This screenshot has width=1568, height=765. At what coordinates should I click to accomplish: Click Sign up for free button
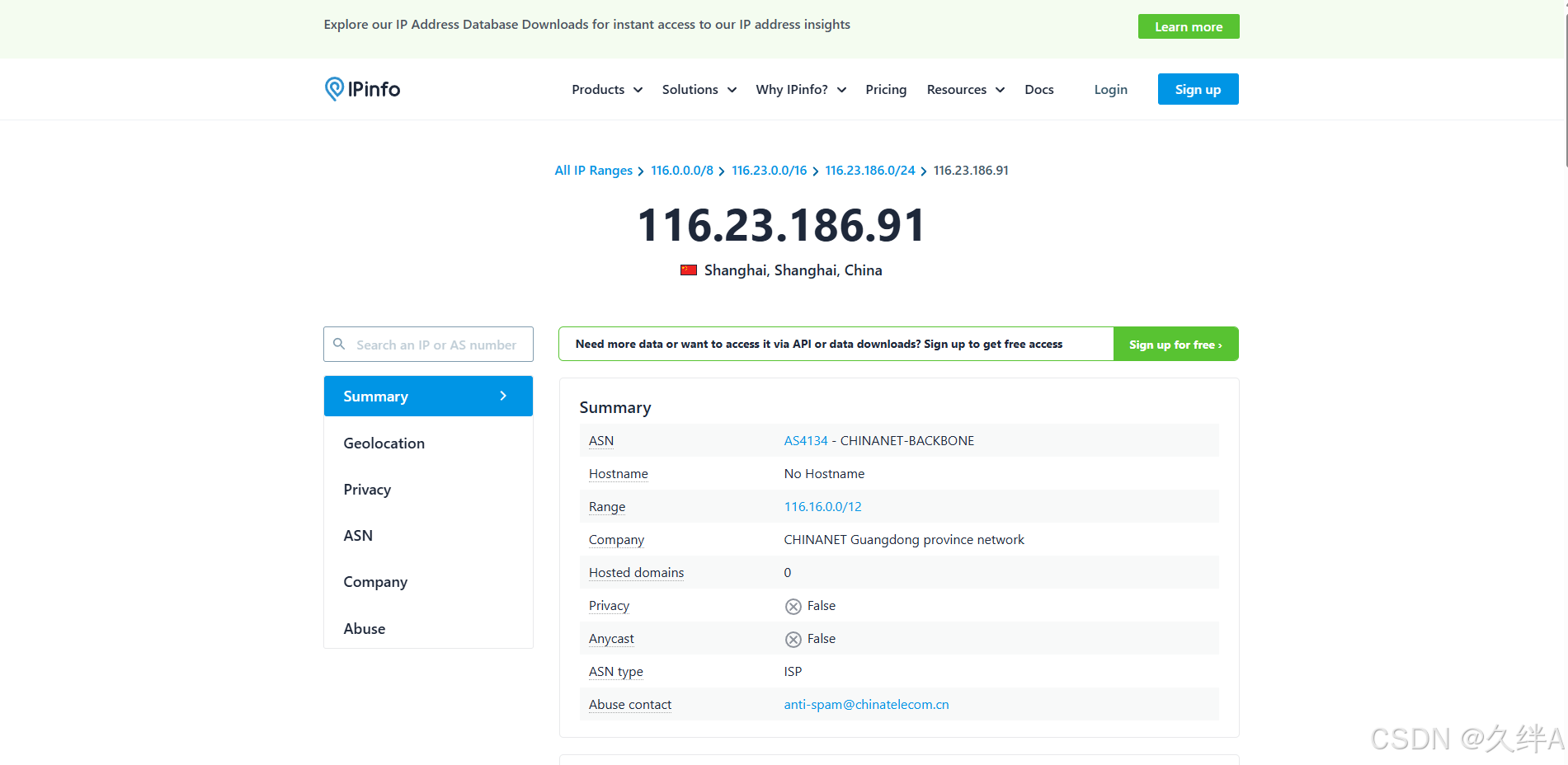1176,344
